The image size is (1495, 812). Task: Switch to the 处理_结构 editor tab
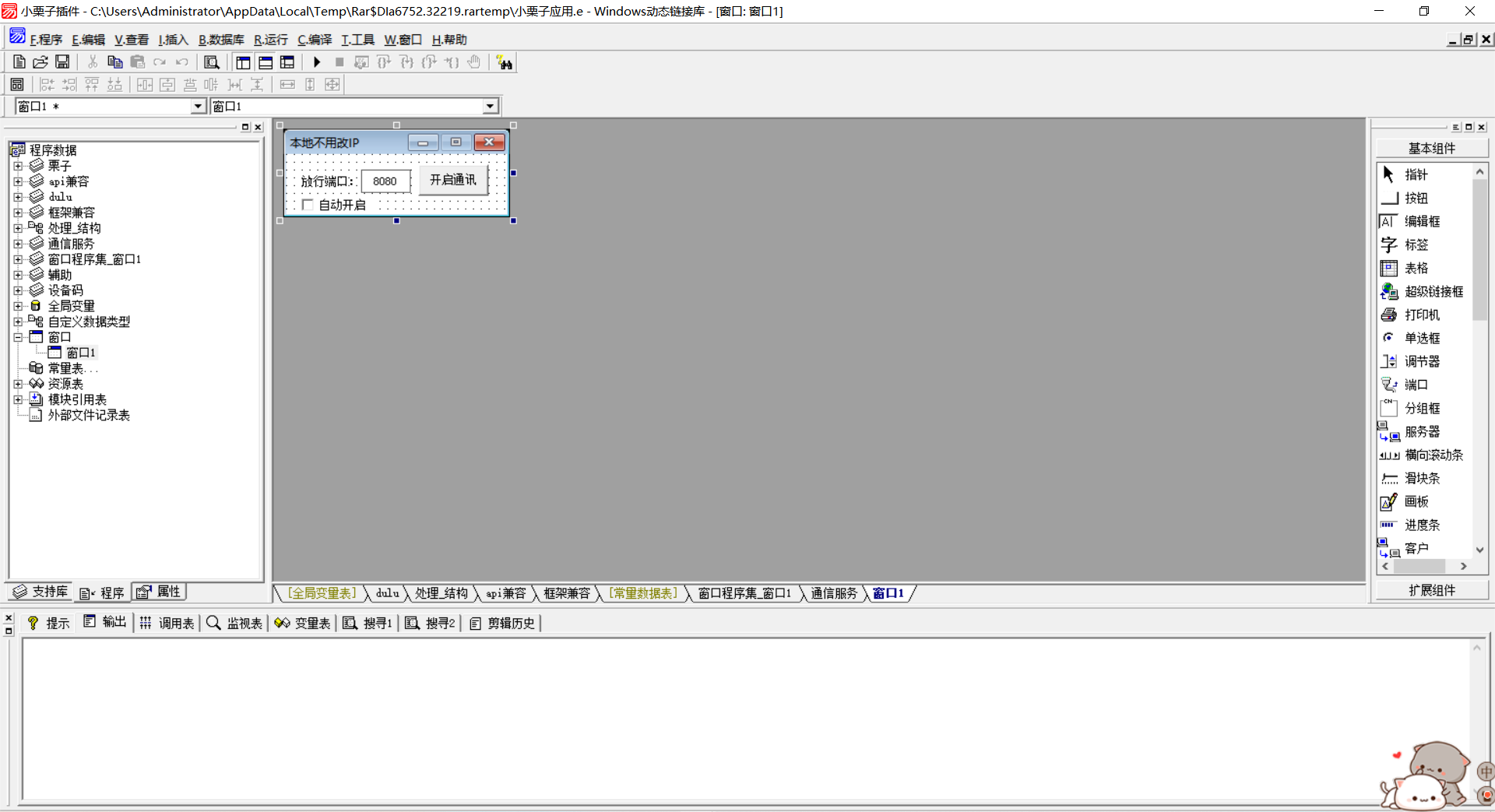[x=441, y=593]
